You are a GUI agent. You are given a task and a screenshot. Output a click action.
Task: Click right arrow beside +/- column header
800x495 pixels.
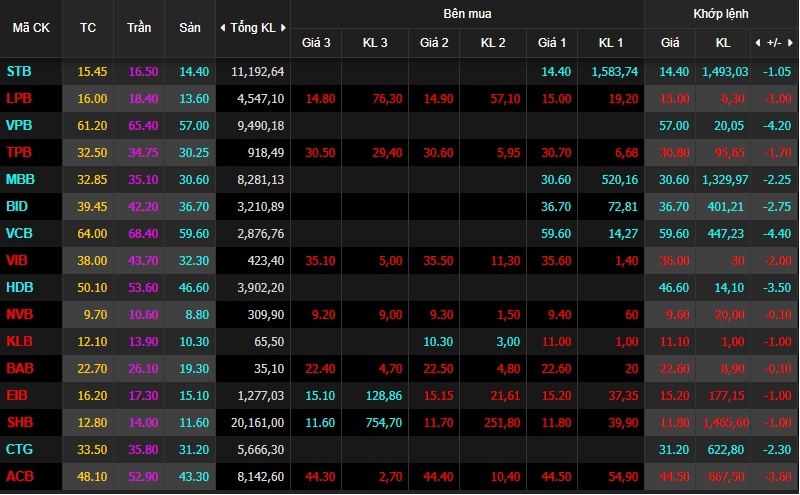click(x=791, y=43)
